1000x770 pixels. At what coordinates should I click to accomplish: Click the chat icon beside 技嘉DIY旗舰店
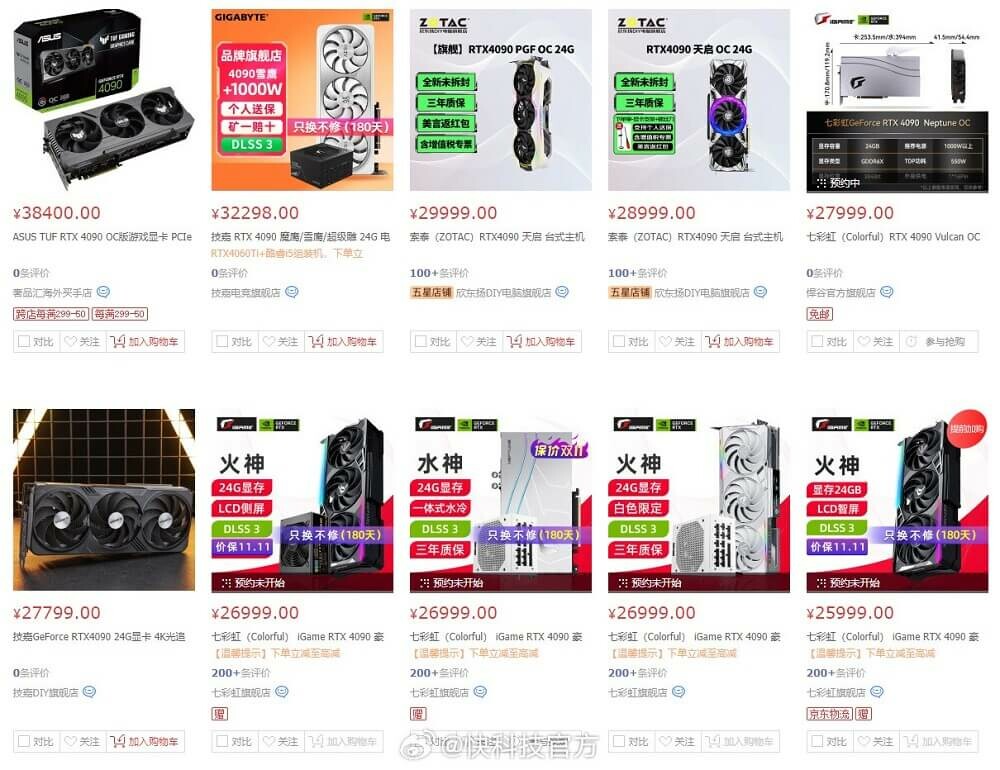tap(89, 692)
